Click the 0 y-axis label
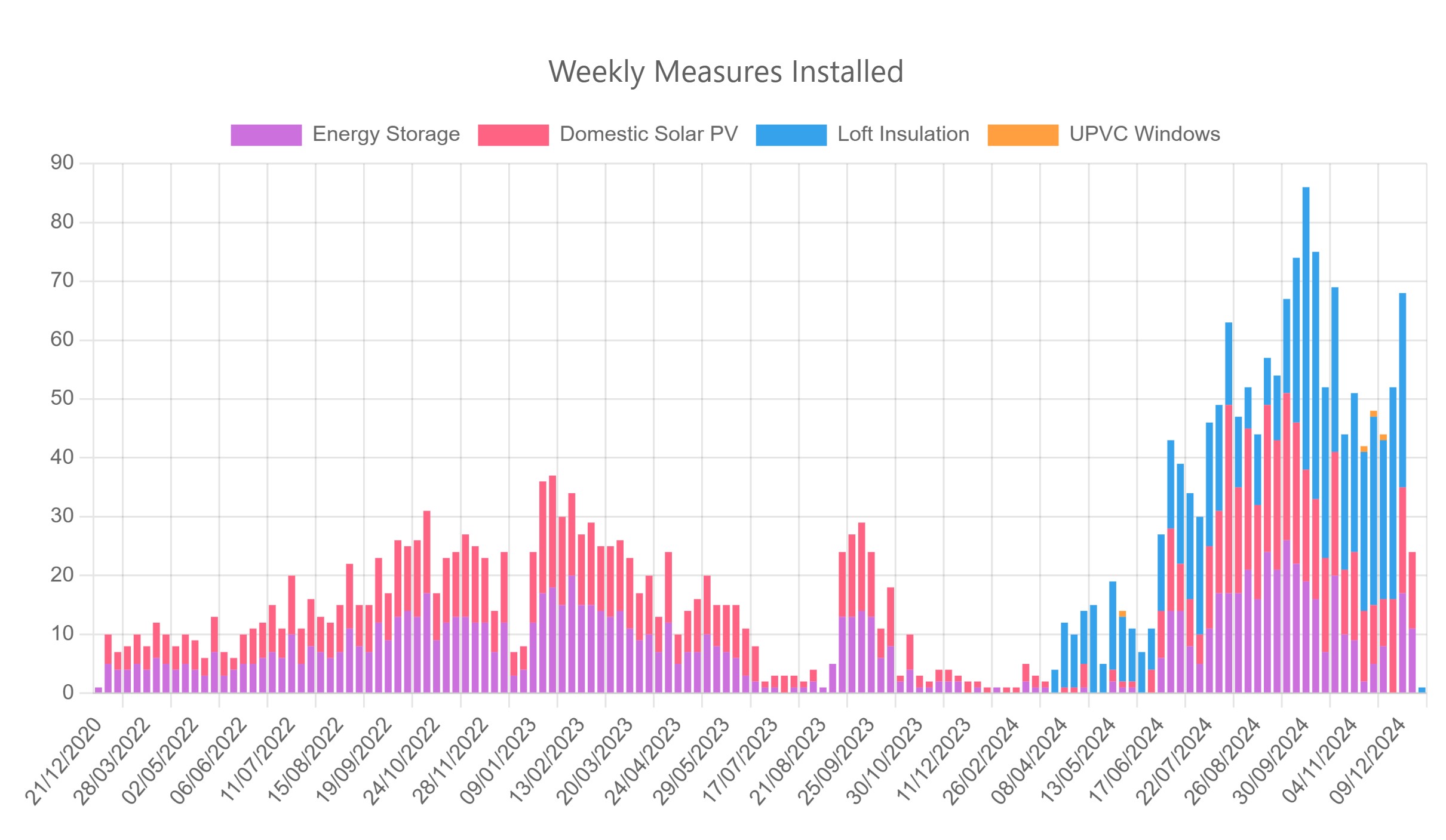The image size is (1446, 840). tap(68, 693)
